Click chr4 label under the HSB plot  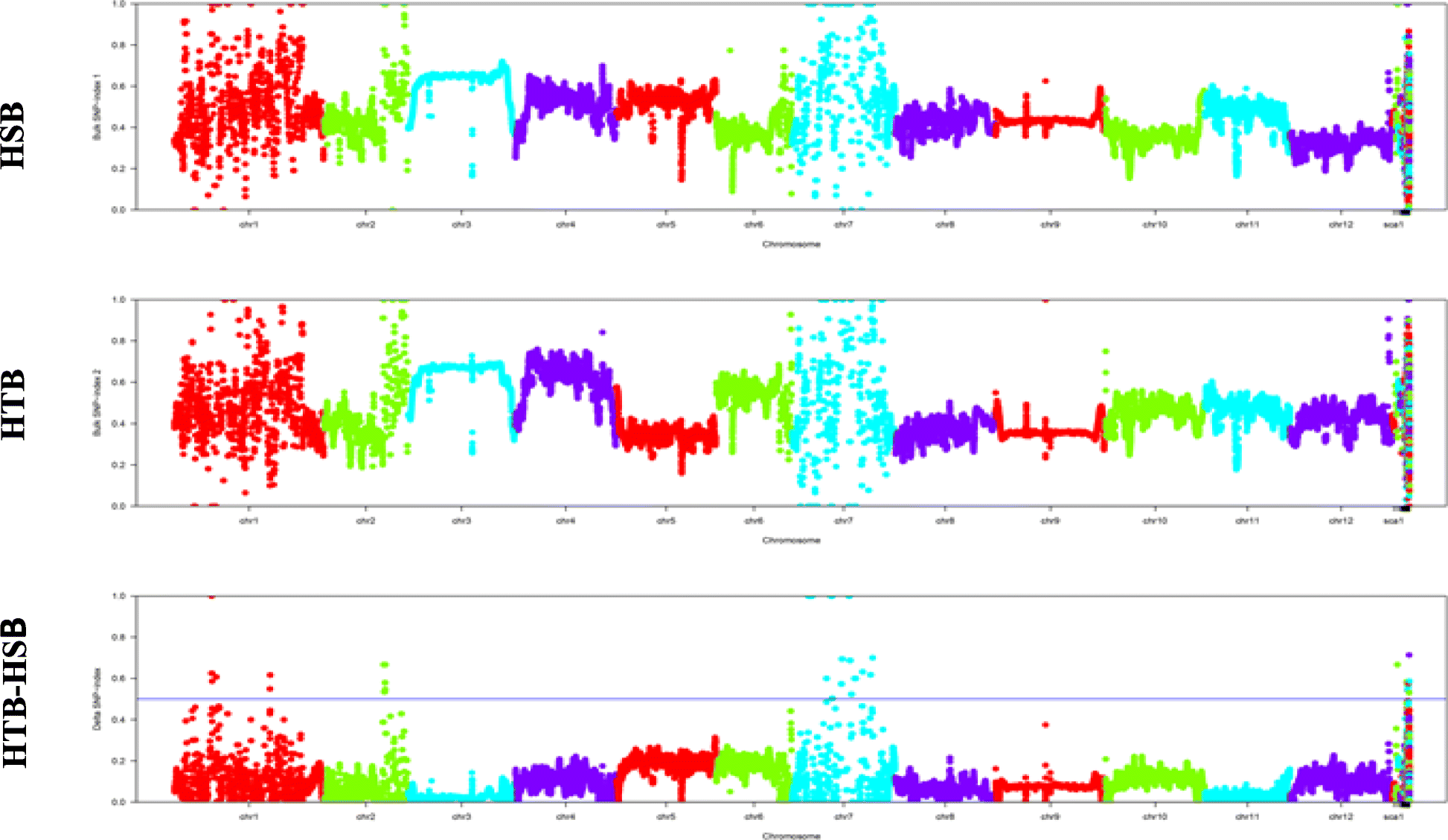(566, 224)
